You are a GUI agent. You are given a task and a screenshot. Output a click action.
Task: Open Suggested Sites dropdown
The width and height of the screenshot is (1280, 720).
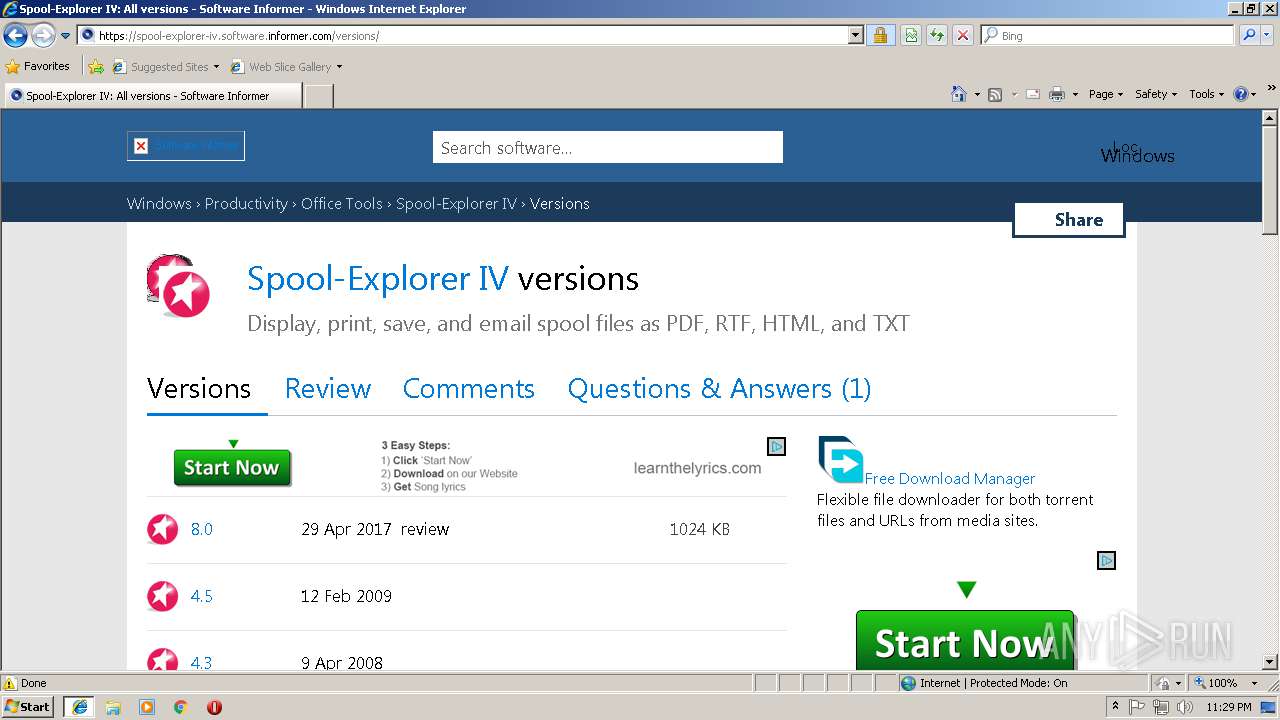point(165,67)
